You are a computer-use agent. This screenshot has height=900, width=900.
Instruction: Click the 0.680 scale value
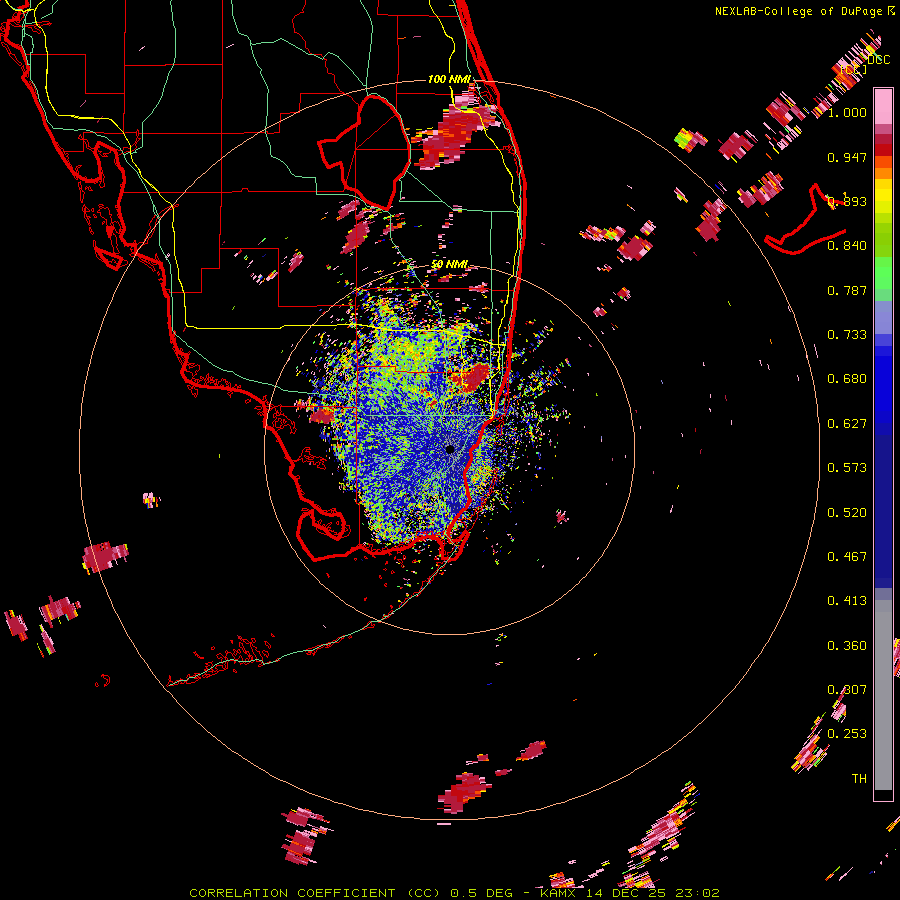[847, 379]
